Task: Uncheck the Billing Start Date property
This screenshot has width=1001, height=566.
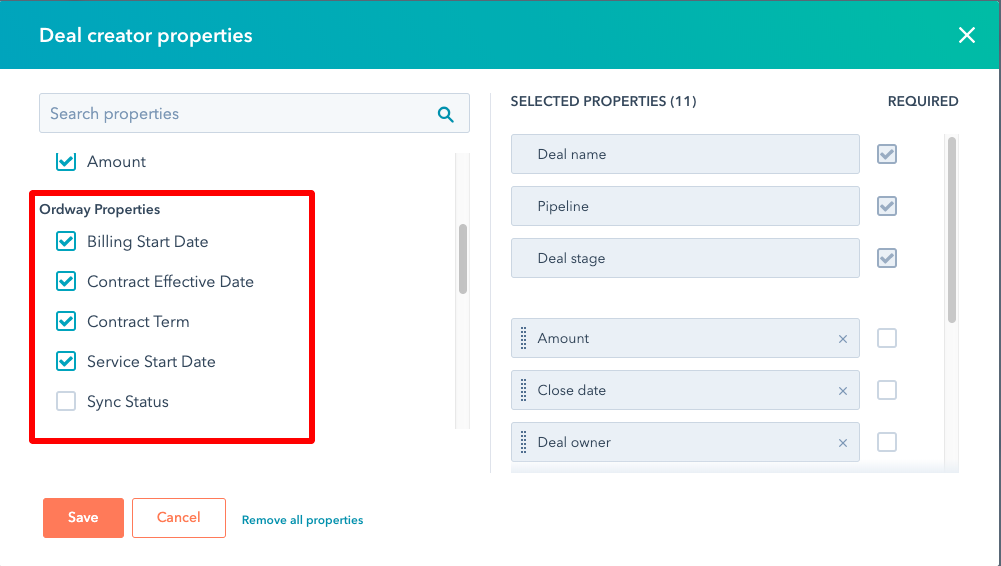Action: 66,241
